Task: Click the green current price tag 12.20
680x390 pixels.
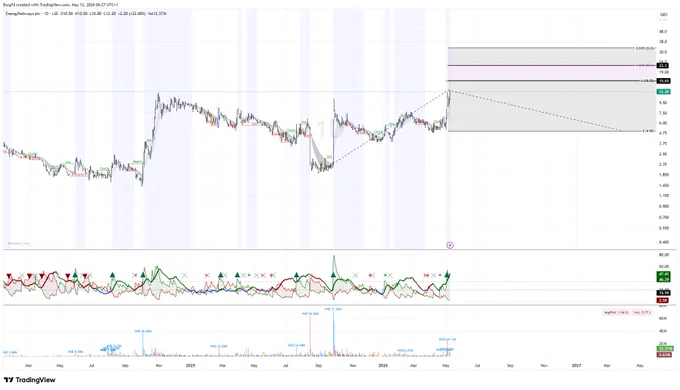Action: [664, 92]
